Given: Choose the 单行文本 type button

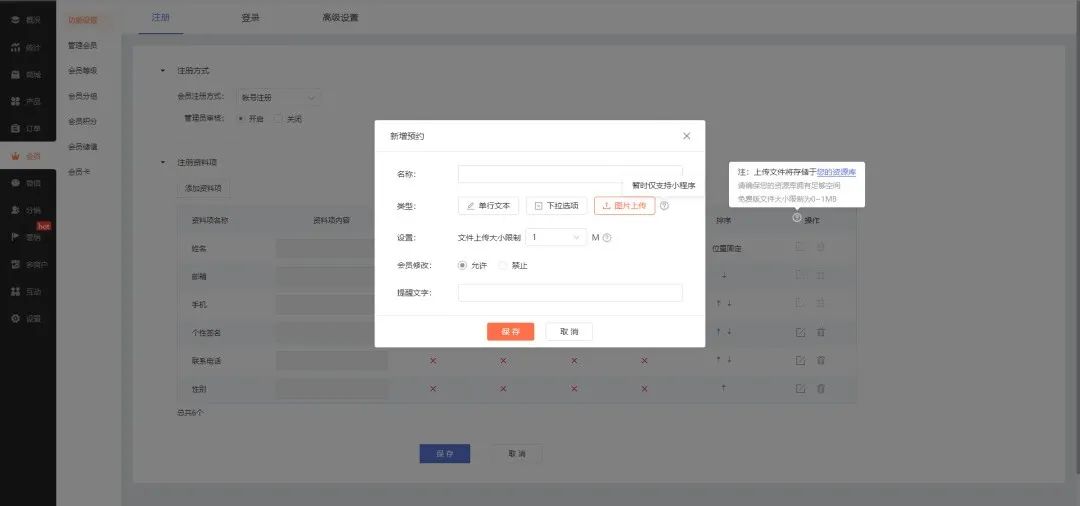Looking at the screenshot, I should pyautogui.click(x=488, y=206).
